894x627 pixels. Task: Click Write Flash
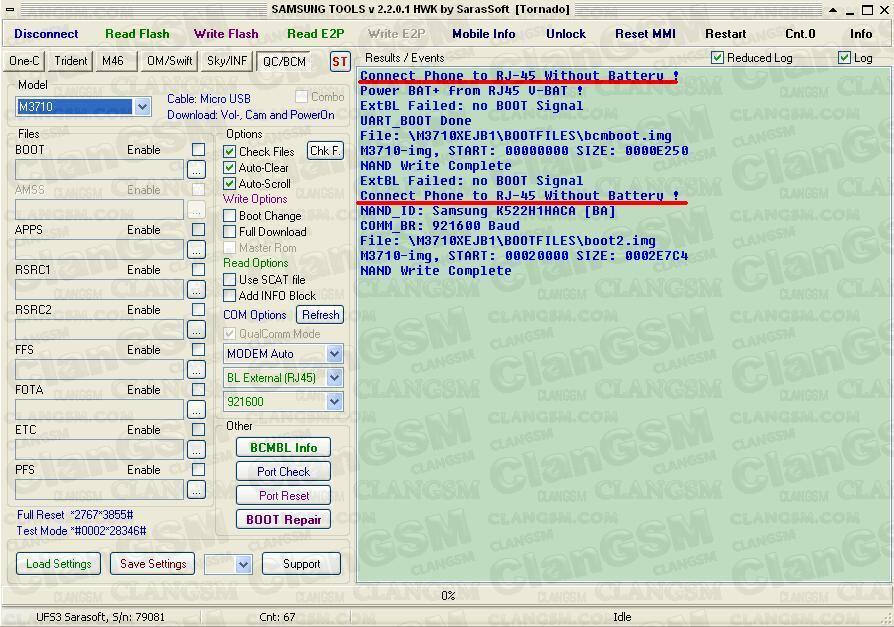pyautogui.click(x=226, y=34)
